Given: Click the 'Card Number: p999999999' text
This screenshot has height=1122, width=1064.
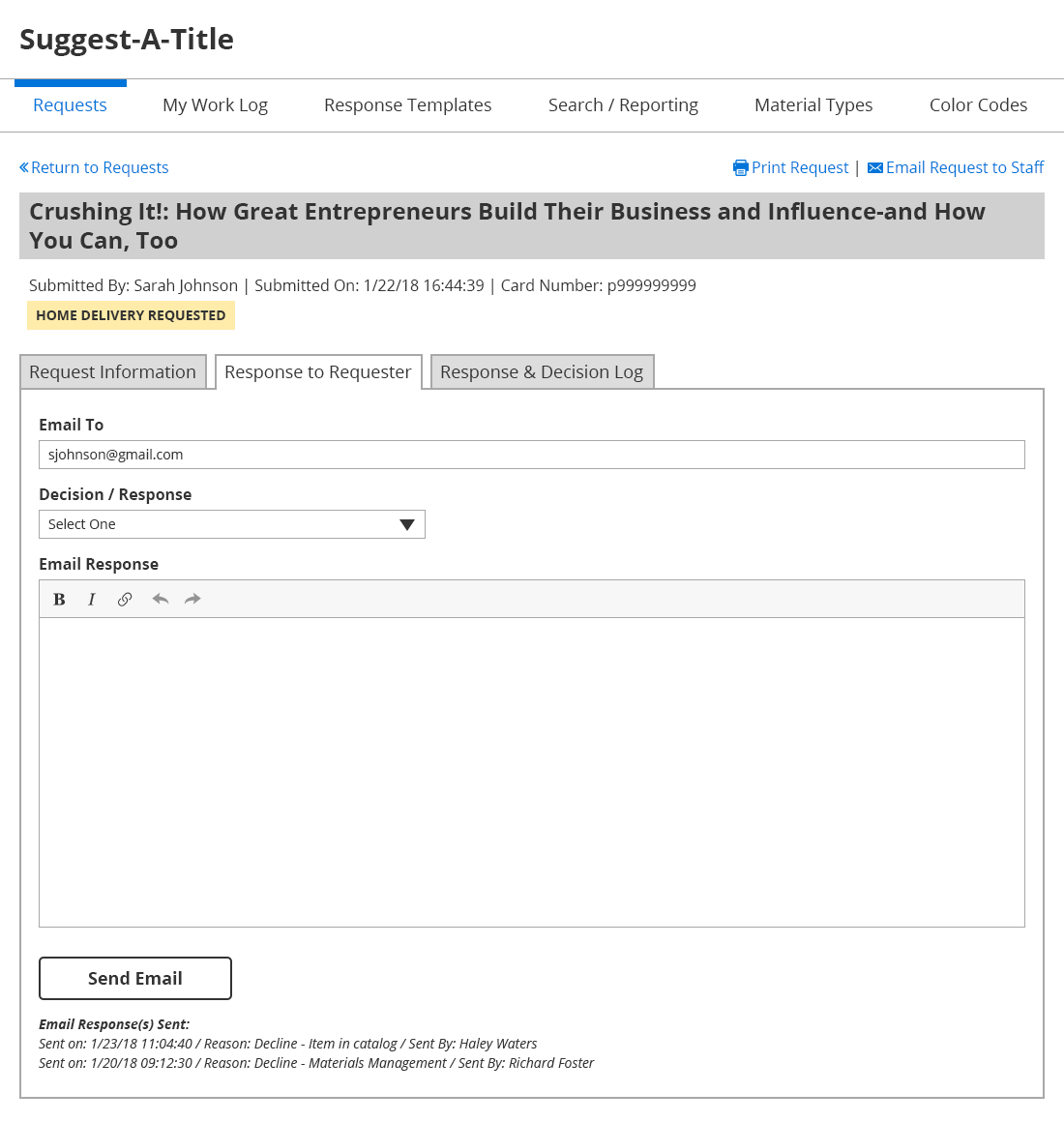Looking at the screenshot, I should (x=598, y=285).
